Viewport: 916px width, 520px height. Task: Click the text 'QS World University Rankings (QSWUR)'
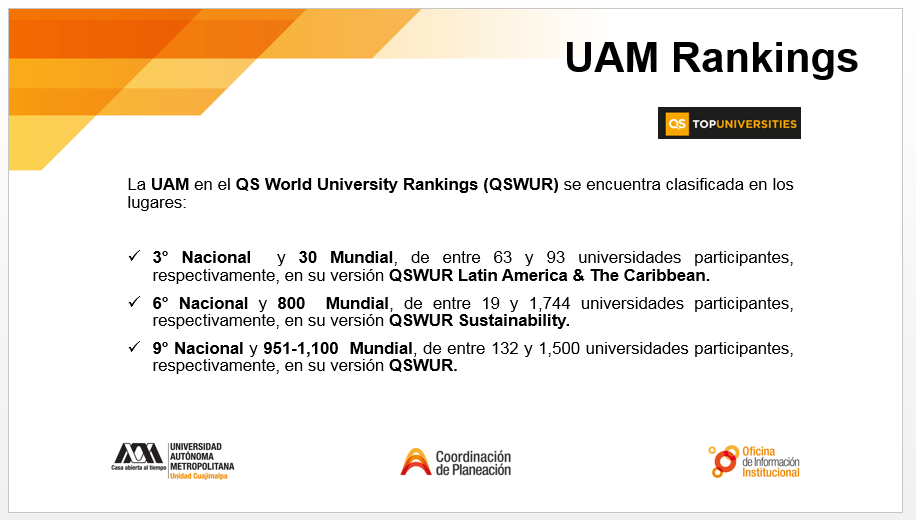[397, 185]
